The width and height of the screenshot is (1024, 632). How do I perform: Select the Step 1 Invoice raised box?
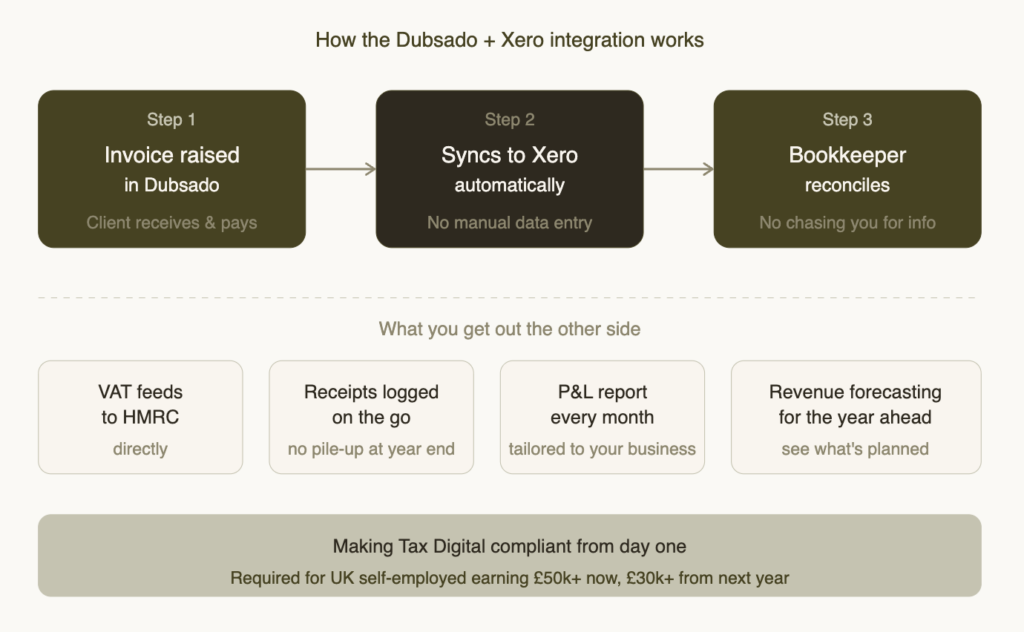[x=172, y=168]
